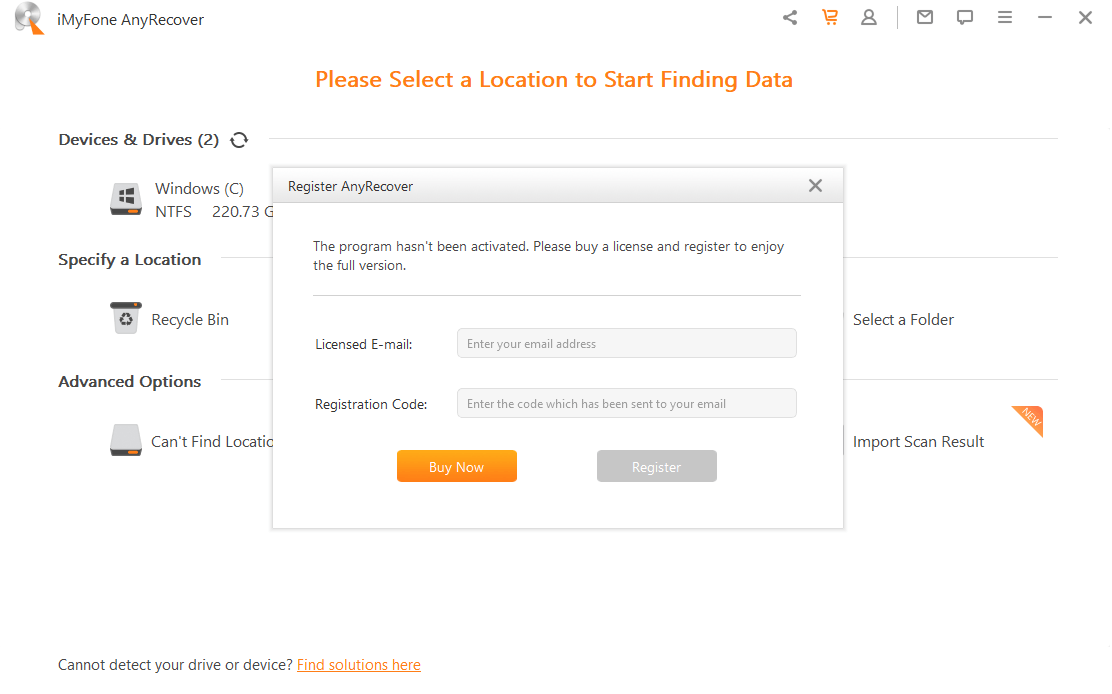Viewport: 1112px width, 694px height.
Task: Refresh the Devices & Drives list
Action: pos(238,140)
